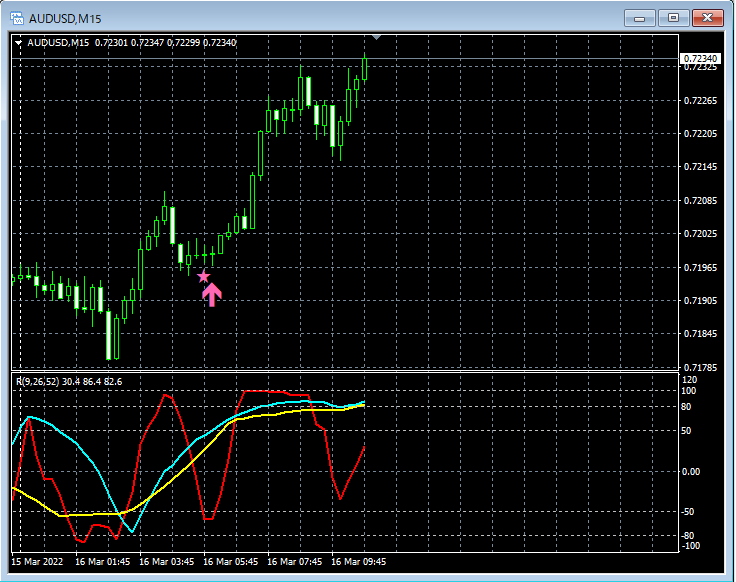Click the indicator scale value 0.00

click(x=690, y=471)
